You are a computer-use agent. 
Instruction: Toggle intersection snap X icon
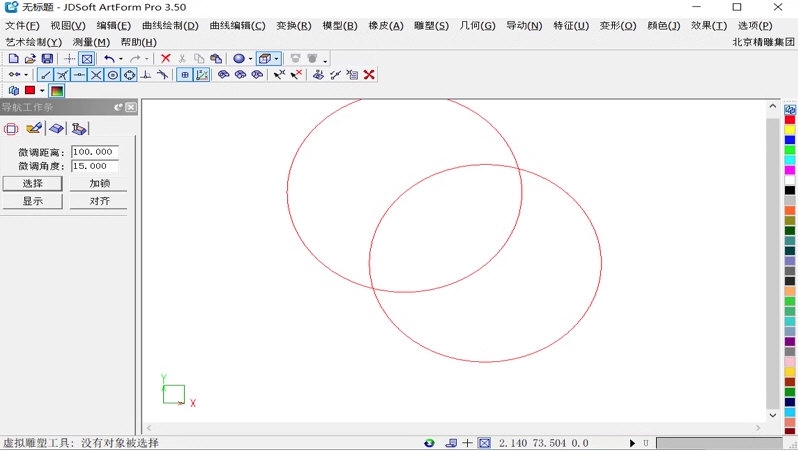[96, 75]
